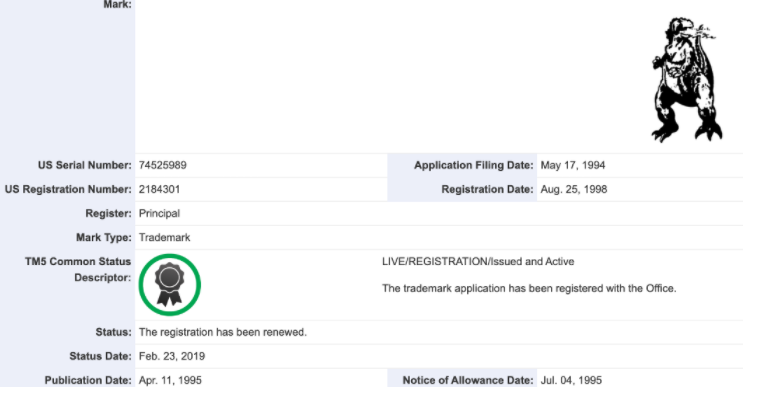
Task: Click 'LIVE/REGISTRATION/Issued and Active' text
Action: tap(478, 262)
